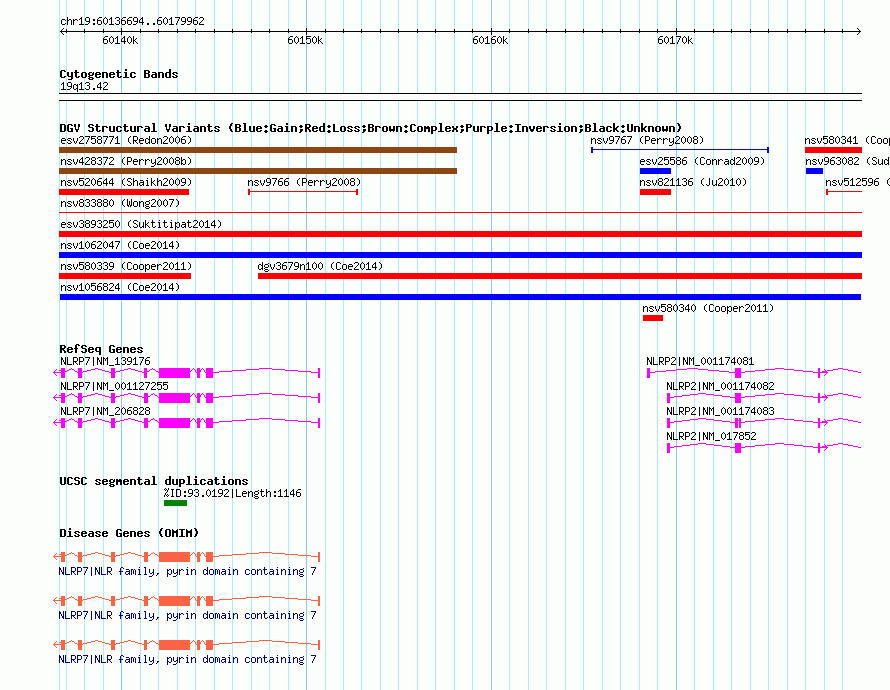Click the 'UCSC segmental duplications' track title
This screenshot has width=890, height=690.
coord(154,481)
